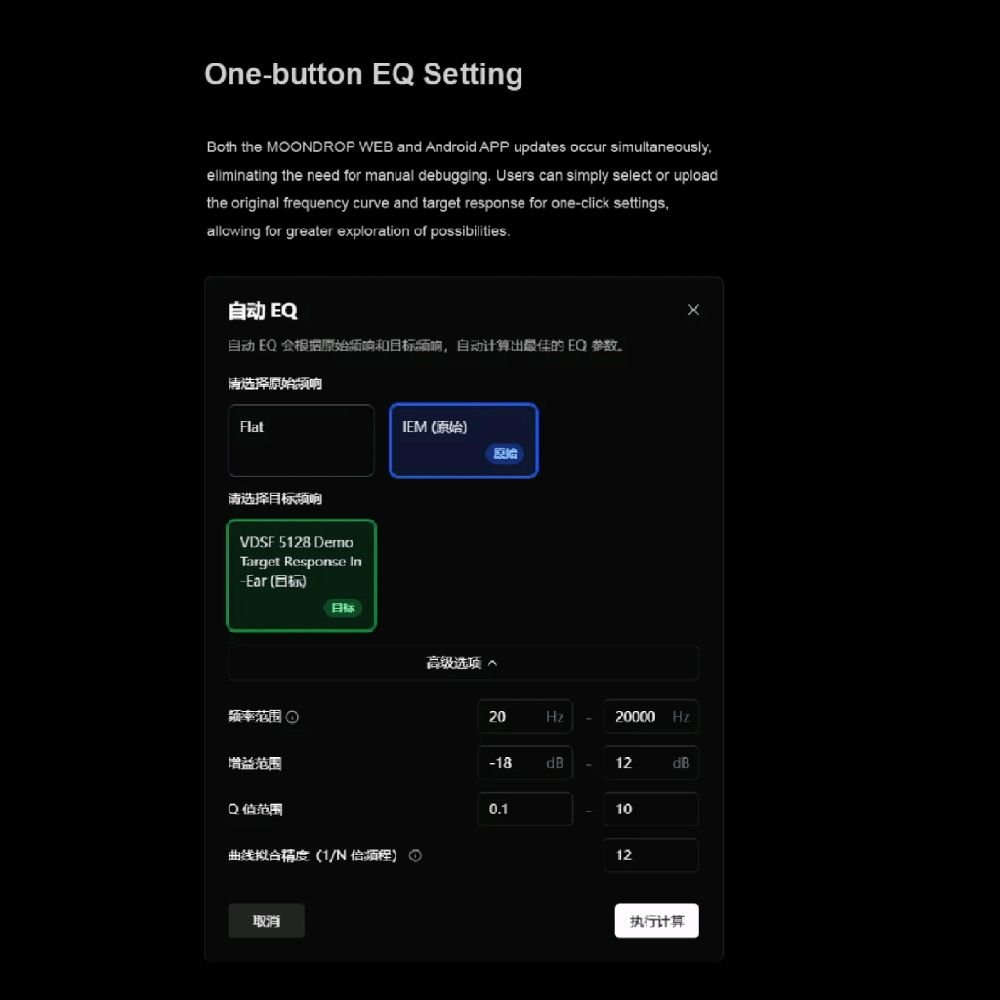The width and height of the screenshot is (1000, 1000).
Task: Click the info icon beside 曲线拟合精度
Action: [415, 856]
